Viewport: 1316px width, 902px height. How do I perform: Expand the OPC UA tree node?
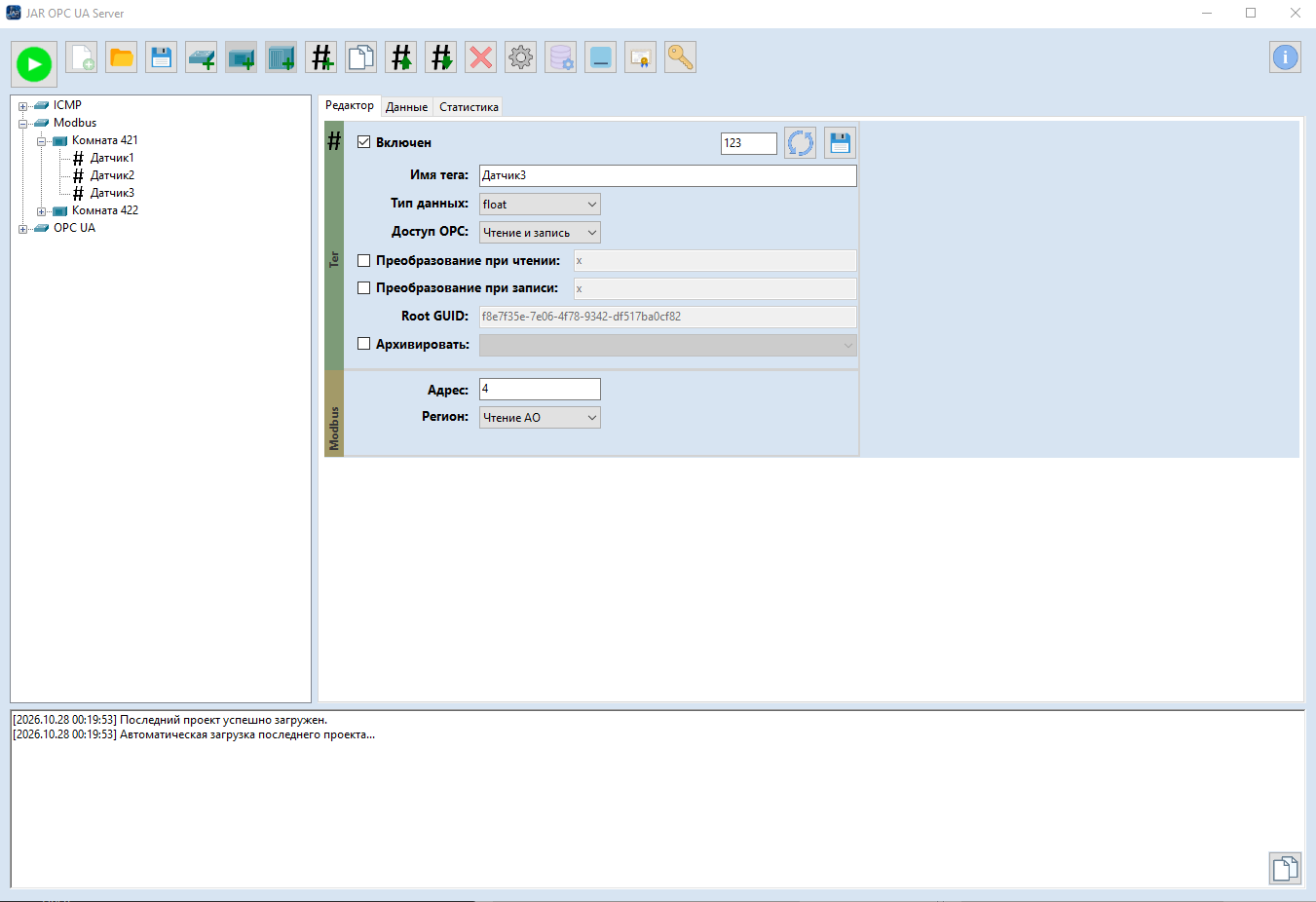pyautogui.click(x=22, y=229)
